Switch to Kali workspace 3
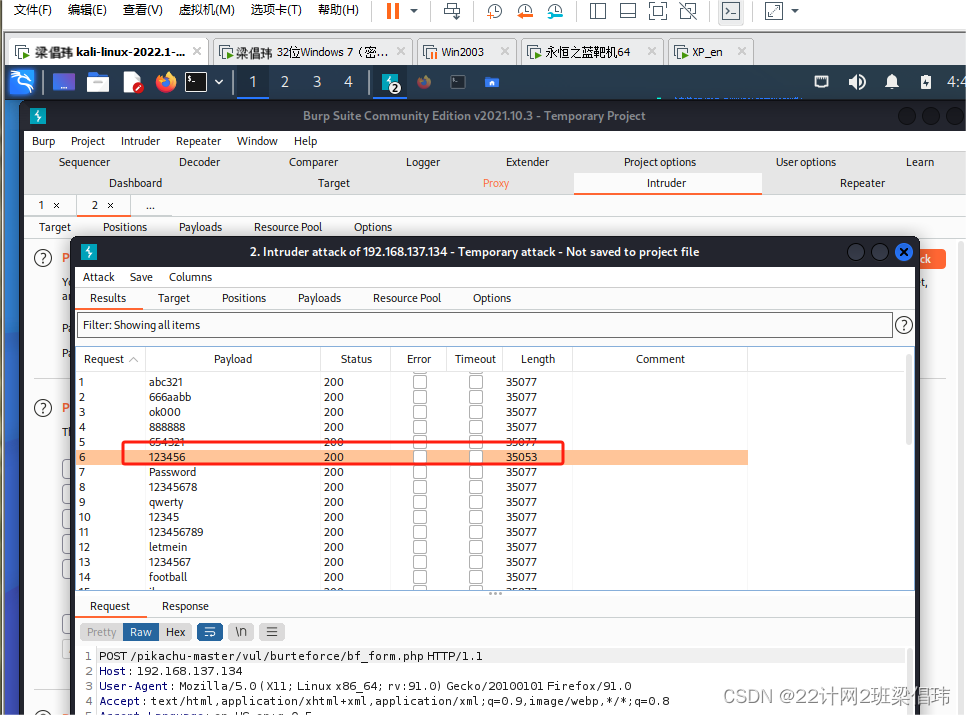This screenshot has width=966, height=715. [x=317, y=82]
